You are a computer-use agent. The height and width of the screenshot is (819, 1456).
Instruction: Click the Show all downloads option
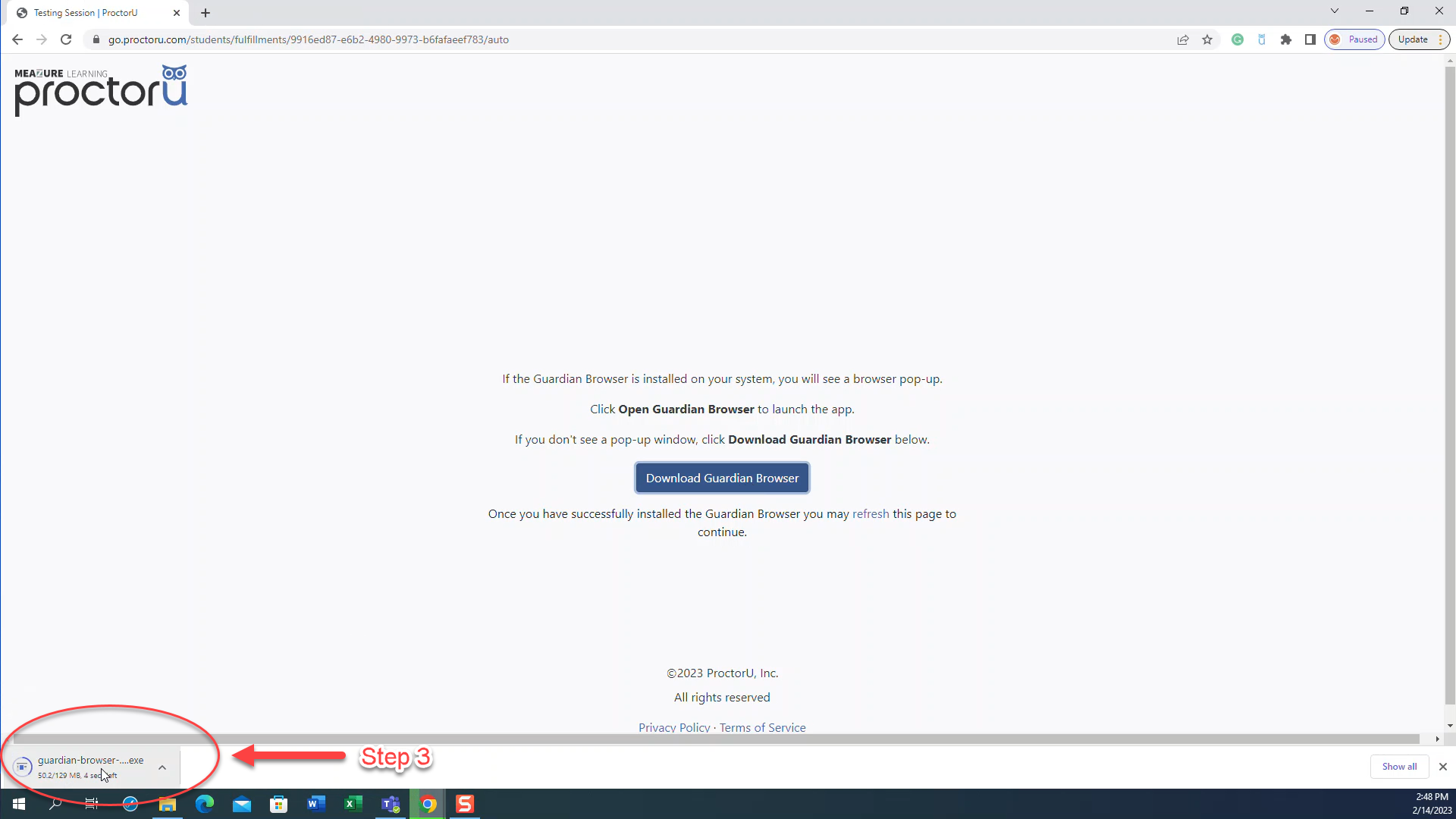pos(1400,765)
